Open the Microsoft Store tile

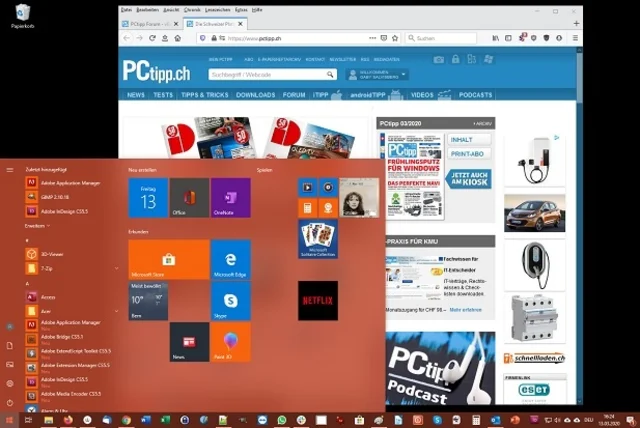coord(169,259)
